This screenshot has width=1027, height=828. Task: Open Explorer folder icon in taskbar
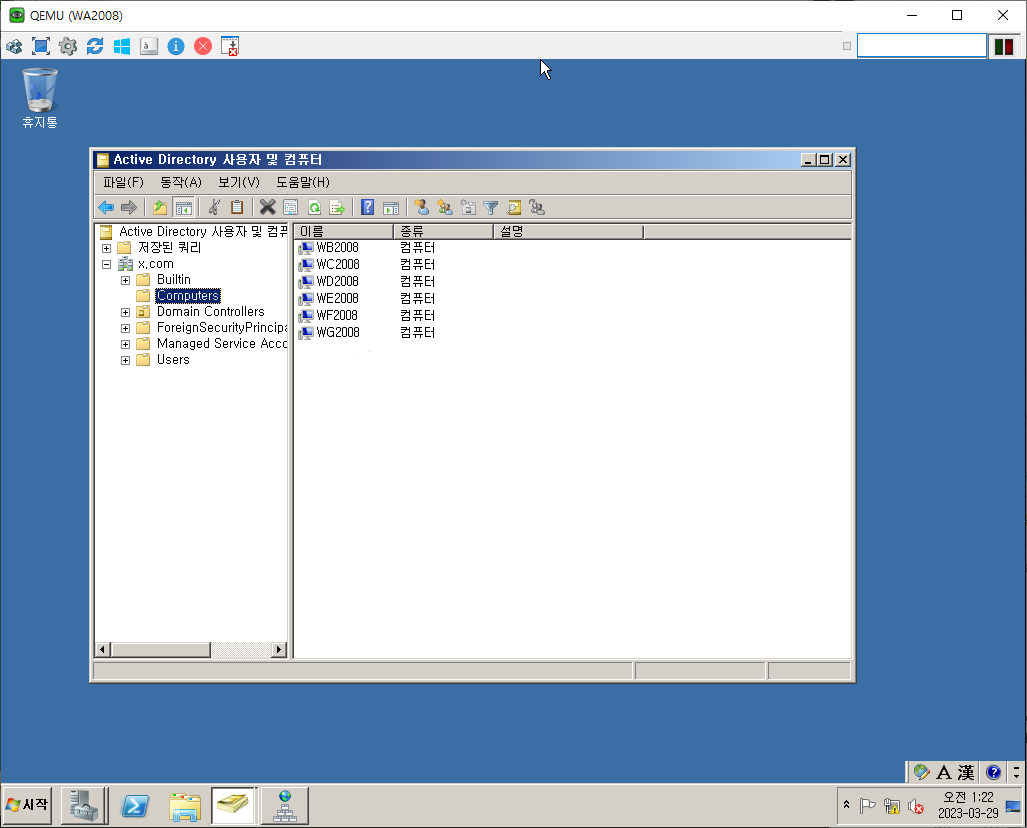click(185, 806)
